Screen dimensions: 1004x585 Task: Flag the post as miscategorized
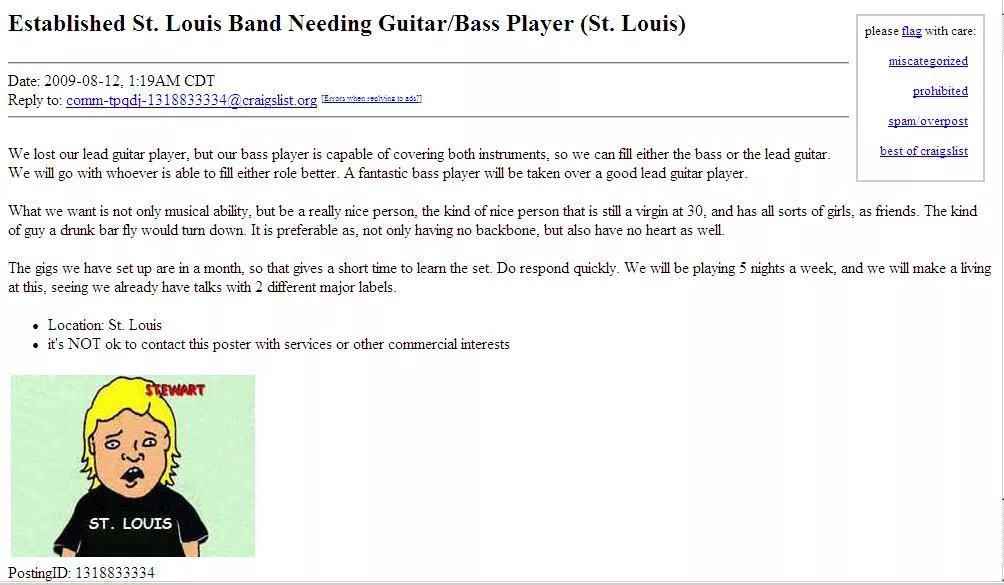(x=928, y=61)
